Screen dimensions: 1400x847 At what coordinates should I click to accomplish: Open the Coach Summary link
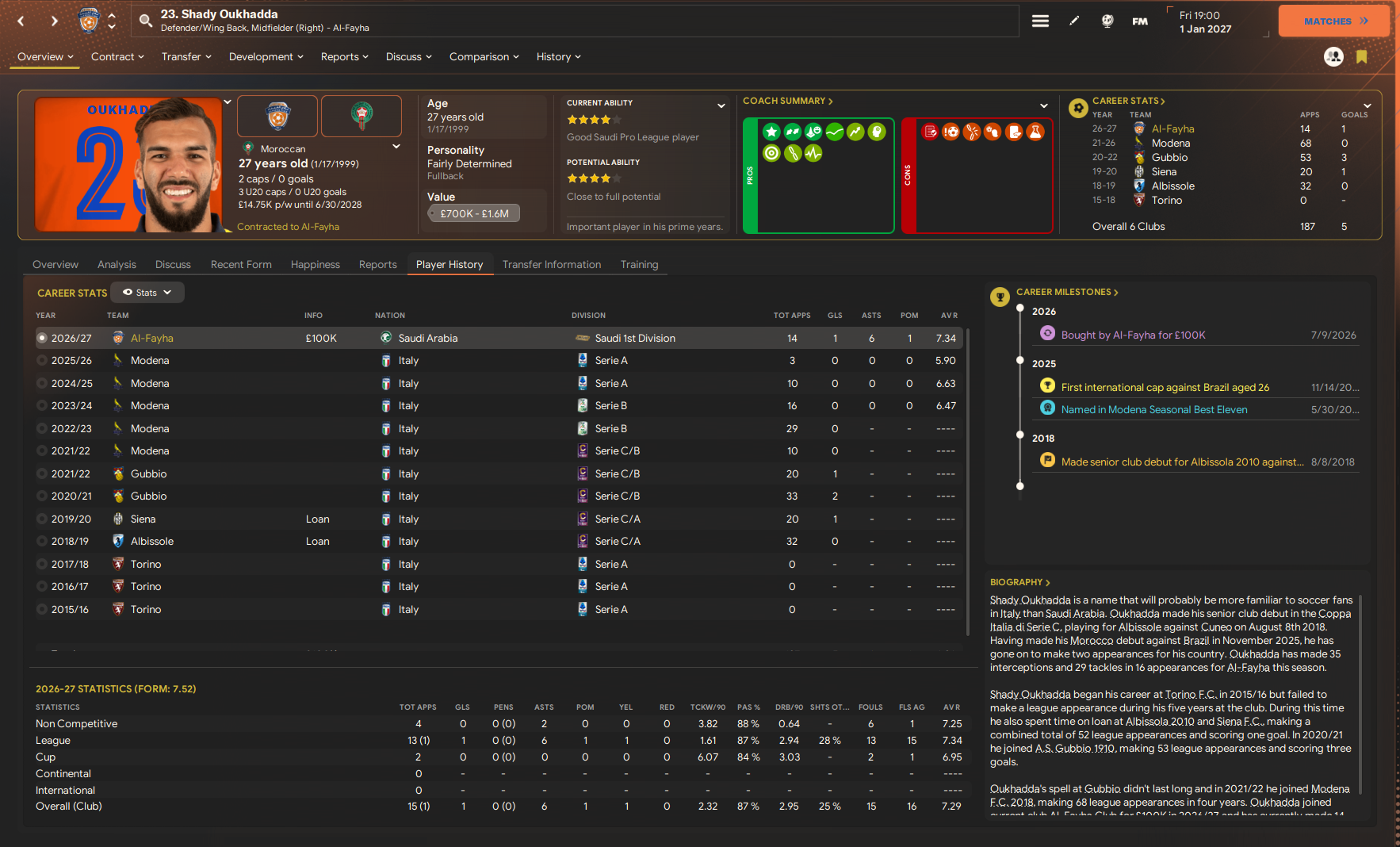tap(787, 102)
